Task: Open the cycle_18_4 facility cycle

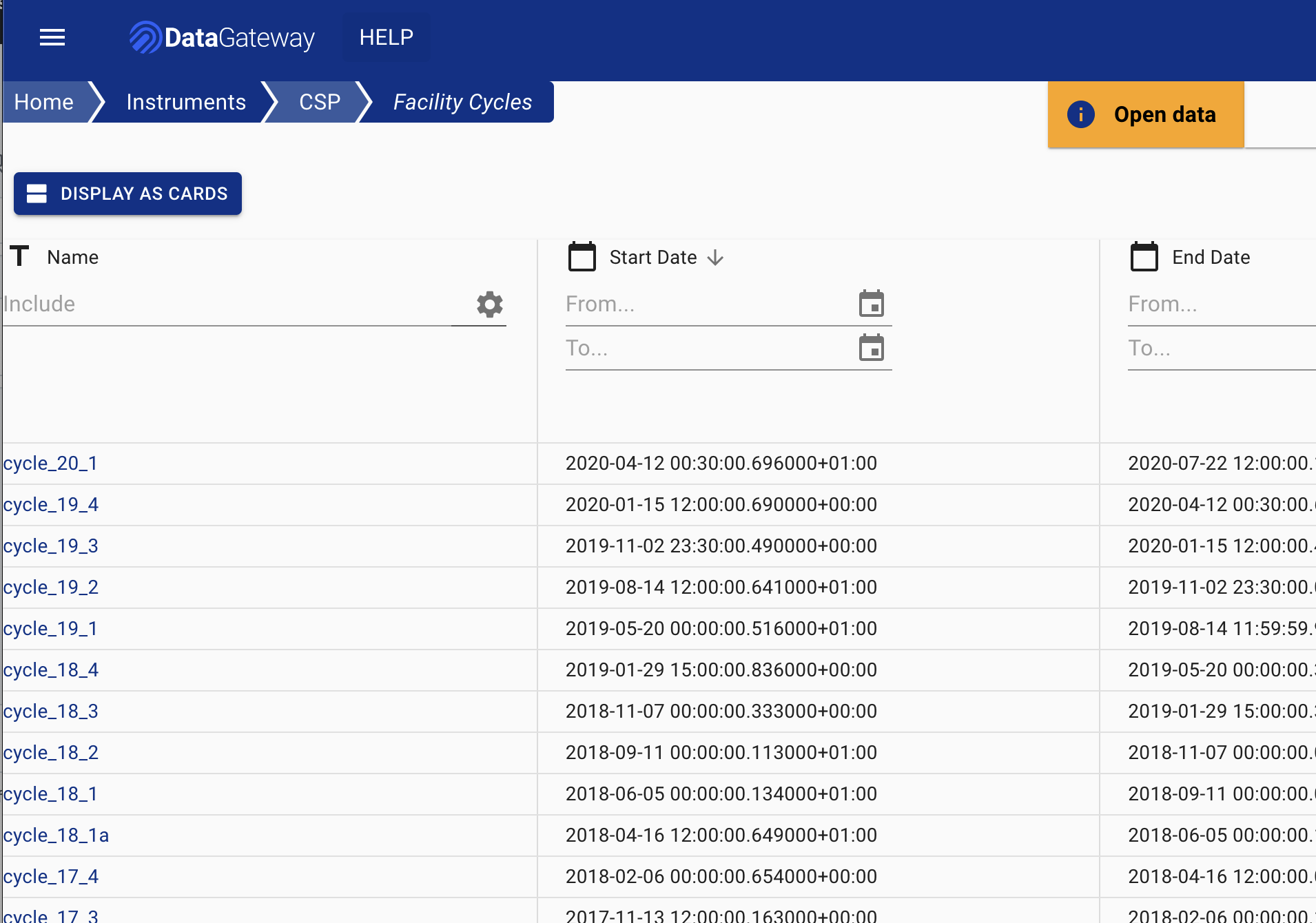Action: pos(50,670)
